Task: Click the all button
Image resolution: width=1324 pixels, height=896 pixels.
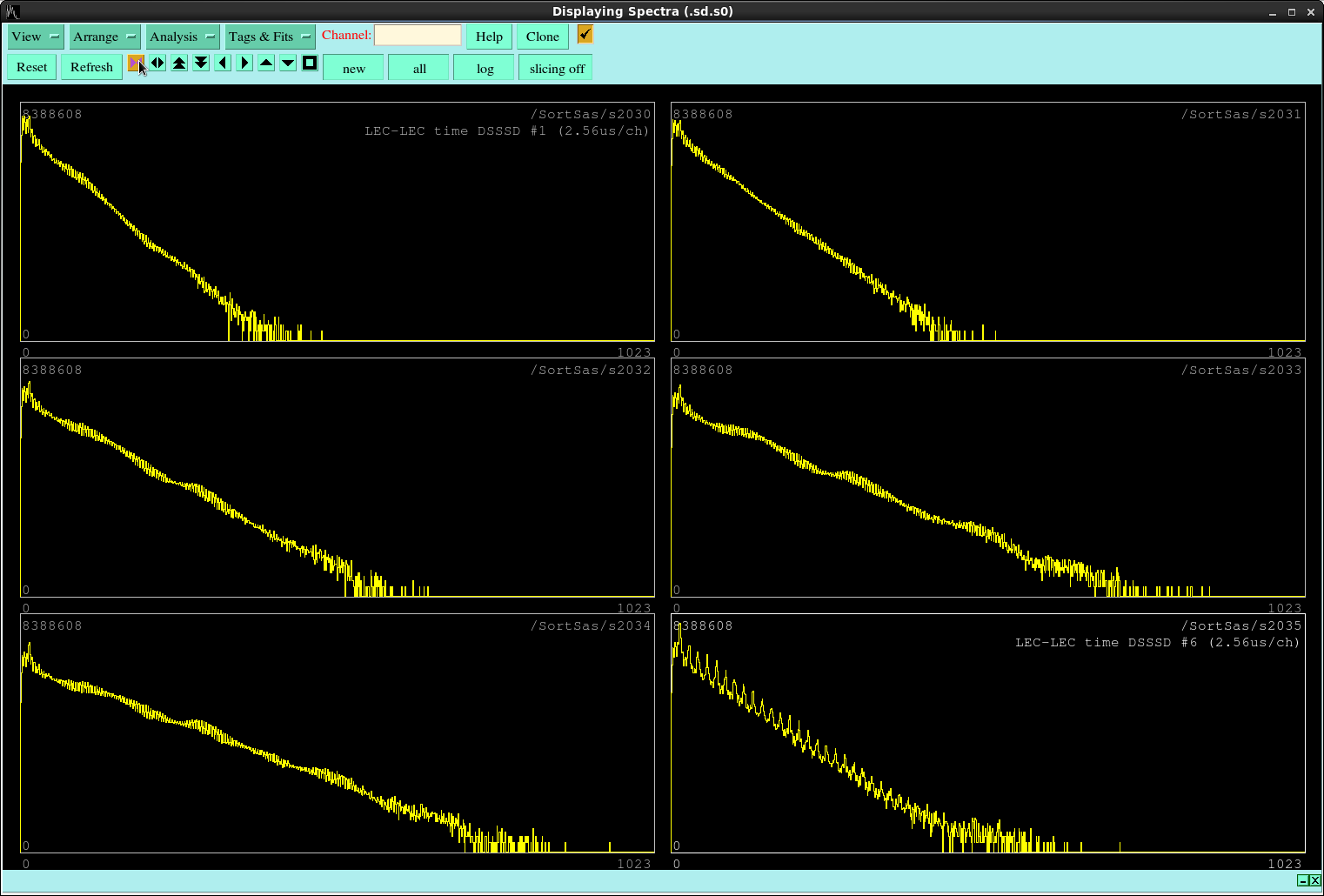Action: [x=419, y=68]
